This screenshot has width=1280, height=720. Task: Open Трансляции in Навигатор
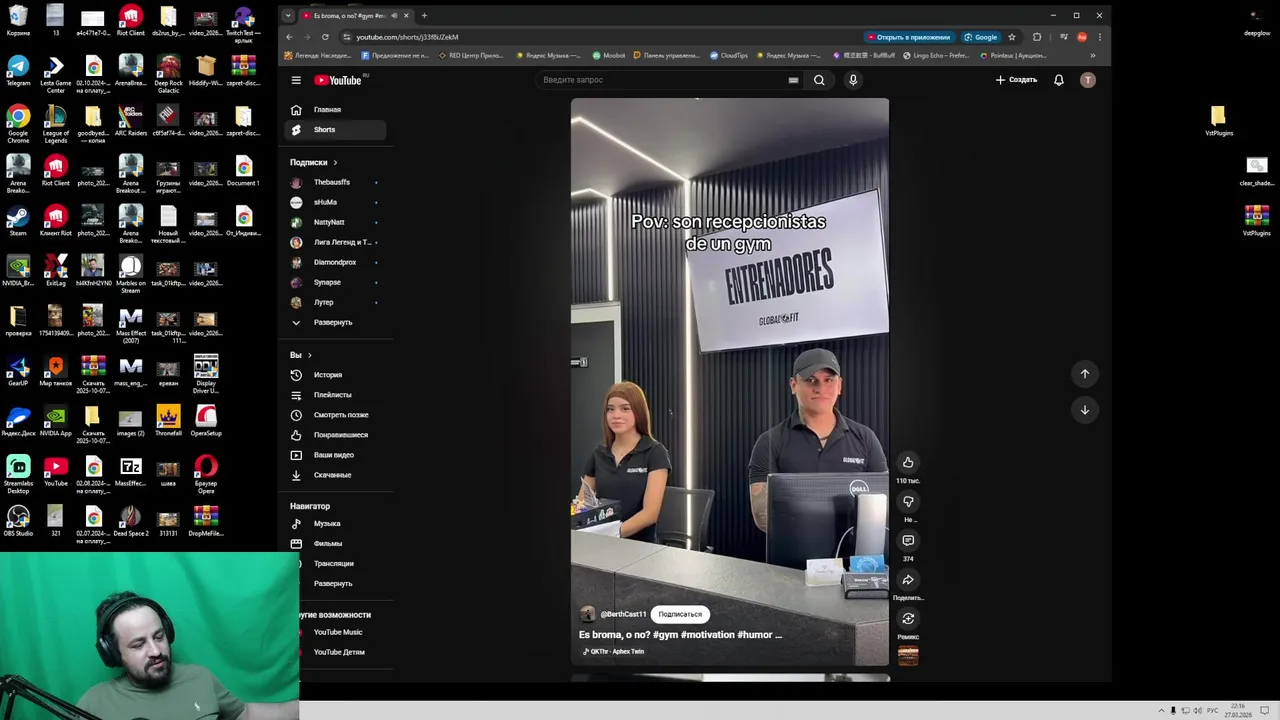click(335, 563)
